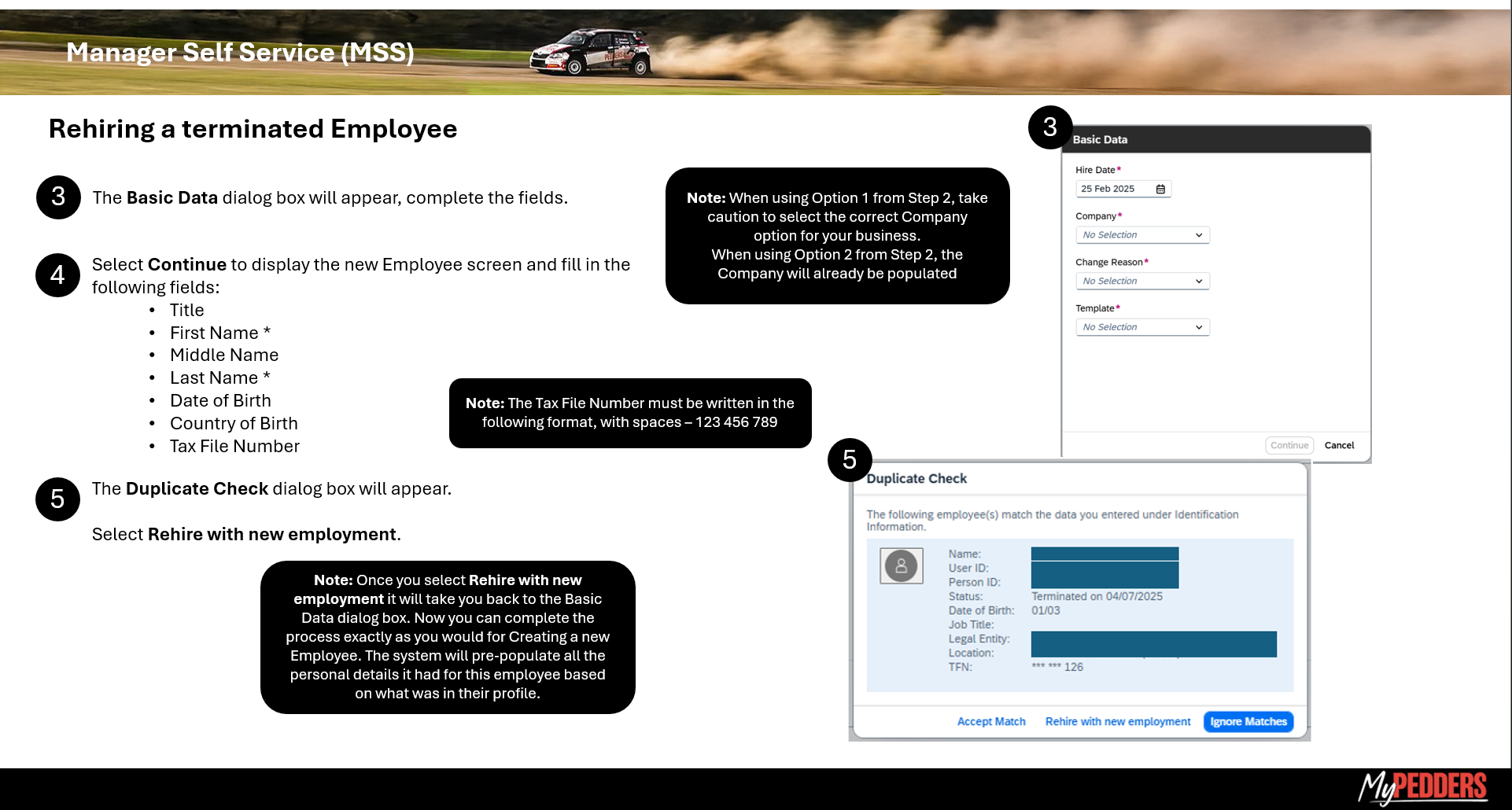Select Accept Match link
The height and width of the screenshot is (810, 1512).
(991, 722)
